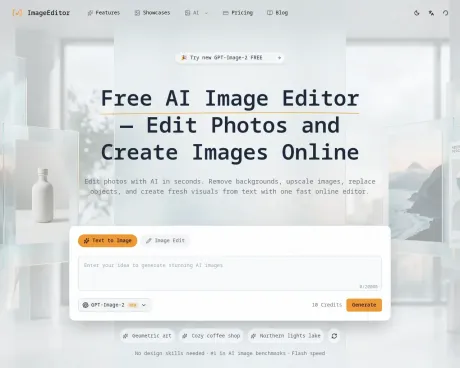
Task: Click the Free AI Image Editor headline
Action: click(230, 125)
